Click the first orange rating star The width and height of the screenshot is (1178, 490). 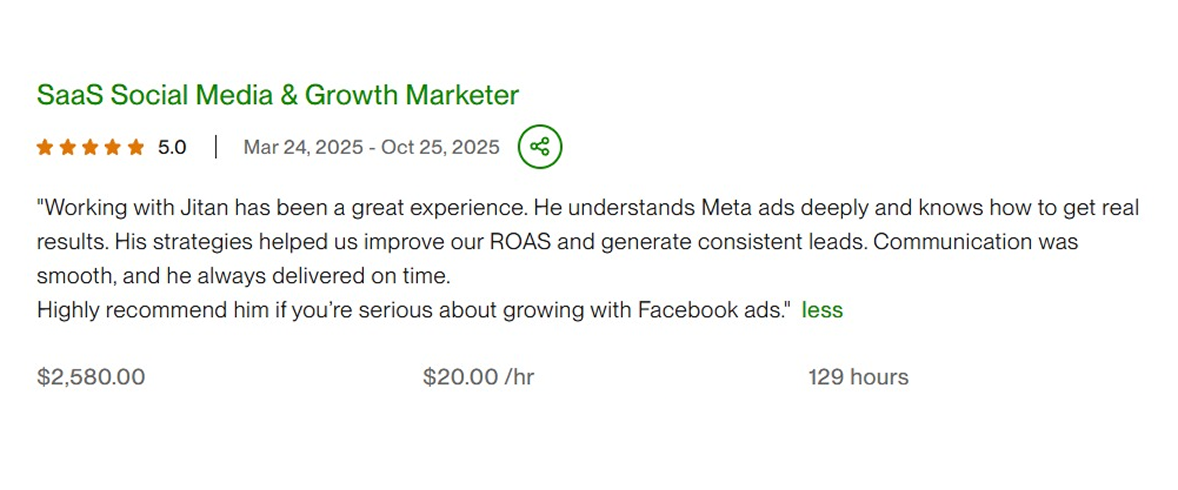coord(45,148)
